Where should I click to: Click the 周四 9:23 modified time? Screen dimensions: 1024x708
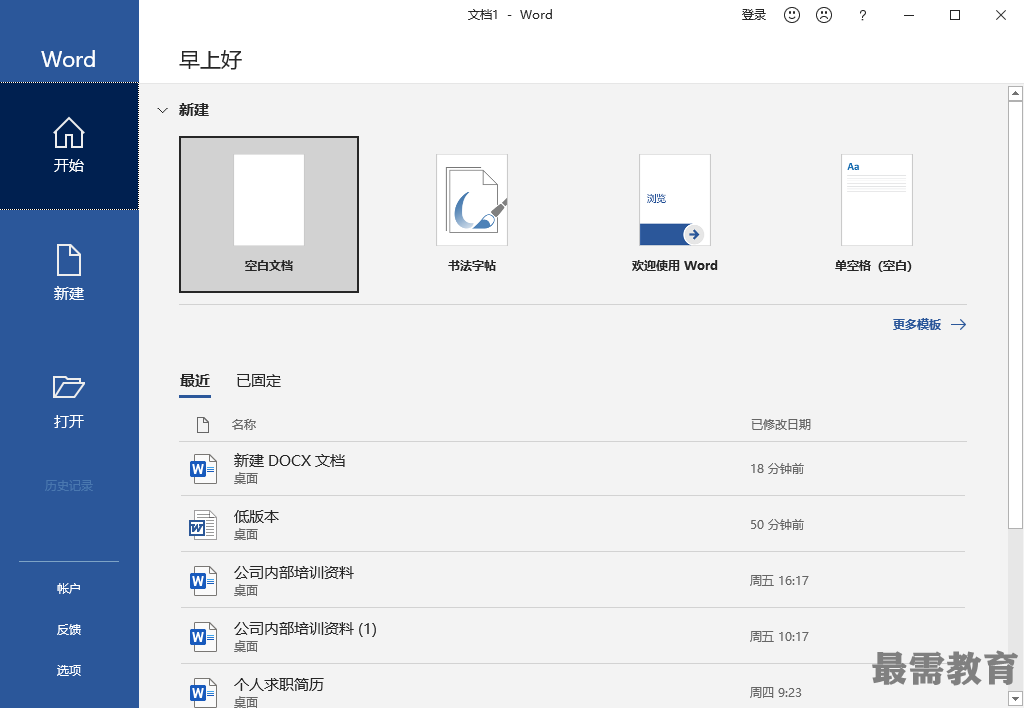pos(775,692)
